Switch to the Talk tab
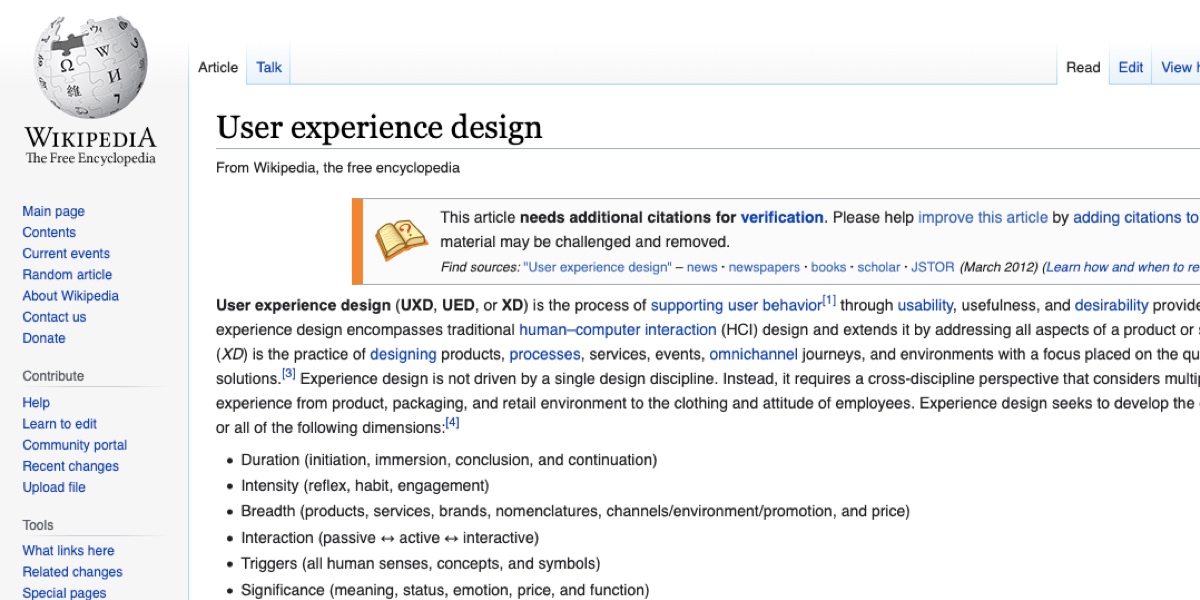The width and height of the screenshot is (1200, 600). pyautogui.click(x=267, y=67)
